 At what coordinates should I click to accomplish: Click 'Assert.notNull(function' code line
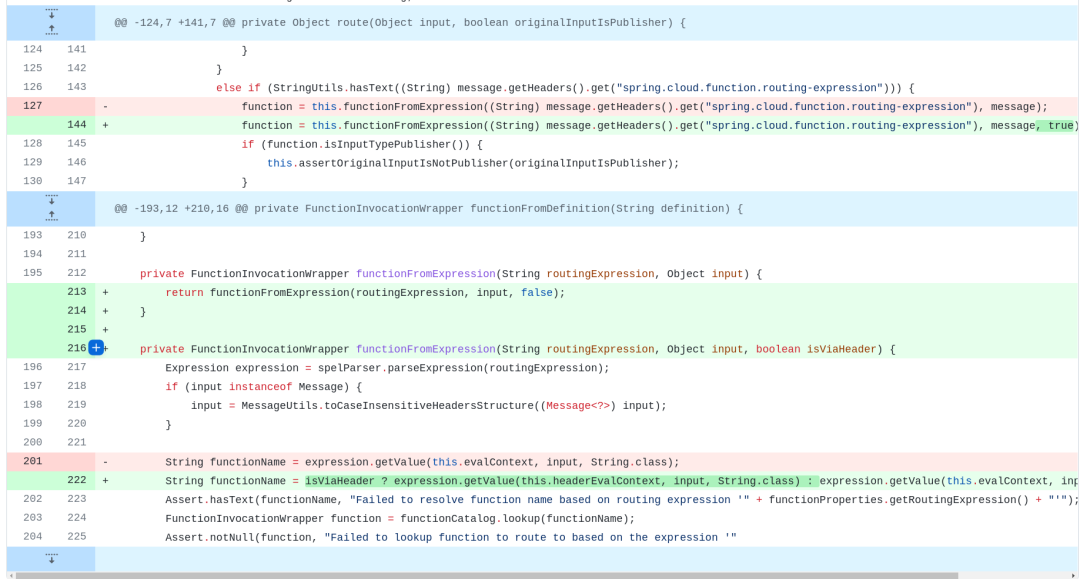(x=450, y=538)
